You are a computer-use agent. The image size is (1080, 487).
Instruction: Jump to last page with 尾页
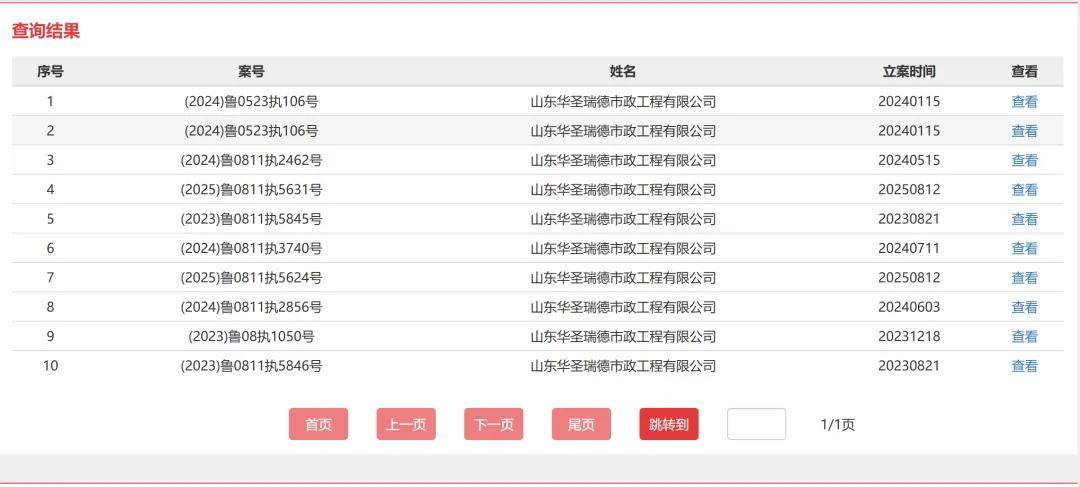[581, 424]
